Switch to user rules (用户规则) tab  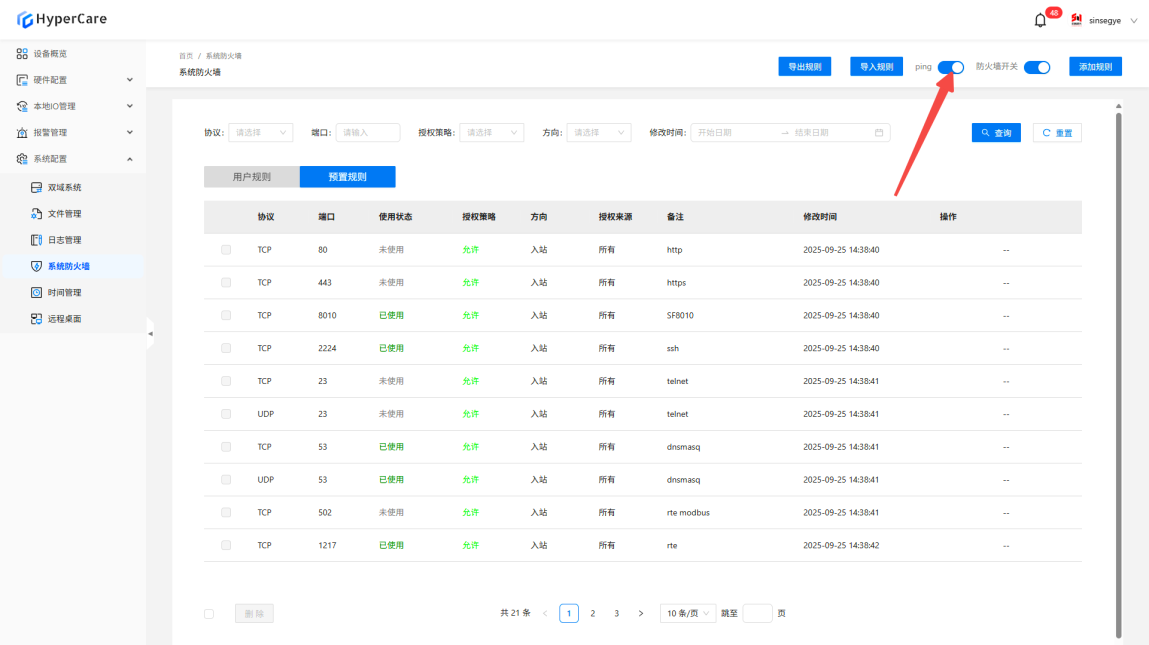251,177
